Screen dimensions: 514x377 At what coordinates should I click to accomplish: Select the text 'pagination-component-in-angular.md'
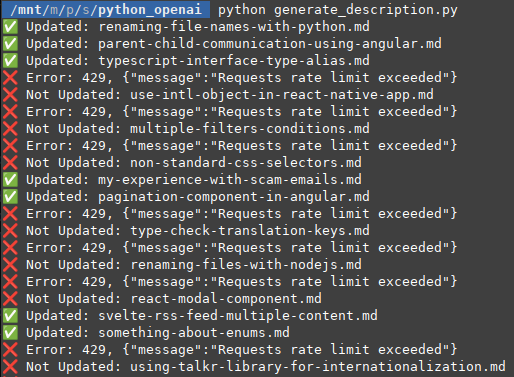point(234,197)
